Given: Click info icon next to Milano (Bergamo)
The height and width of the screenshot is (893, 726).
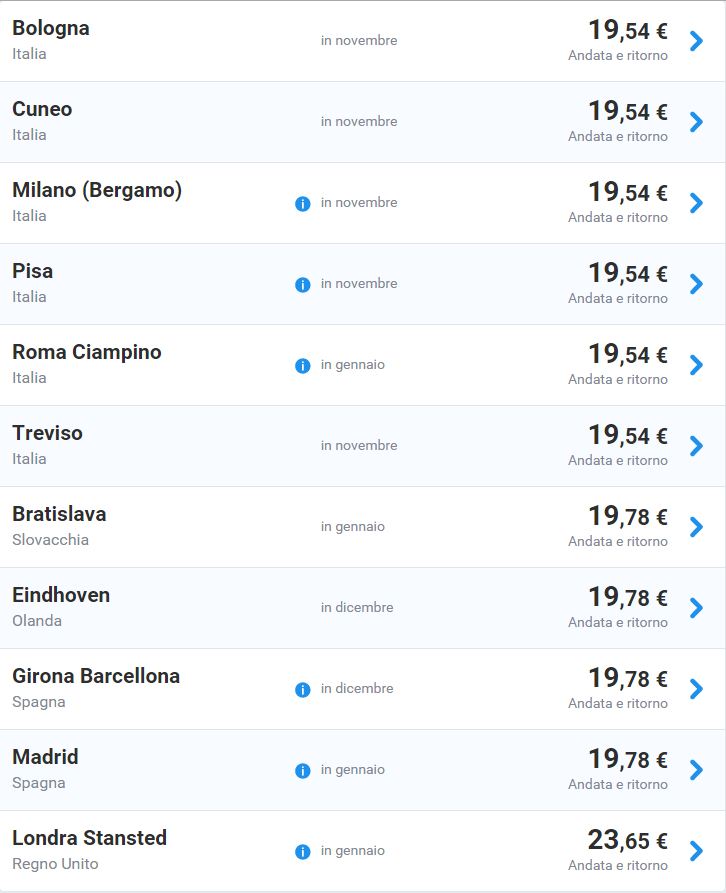Looking at the screenshot, I should click(303, 203).
